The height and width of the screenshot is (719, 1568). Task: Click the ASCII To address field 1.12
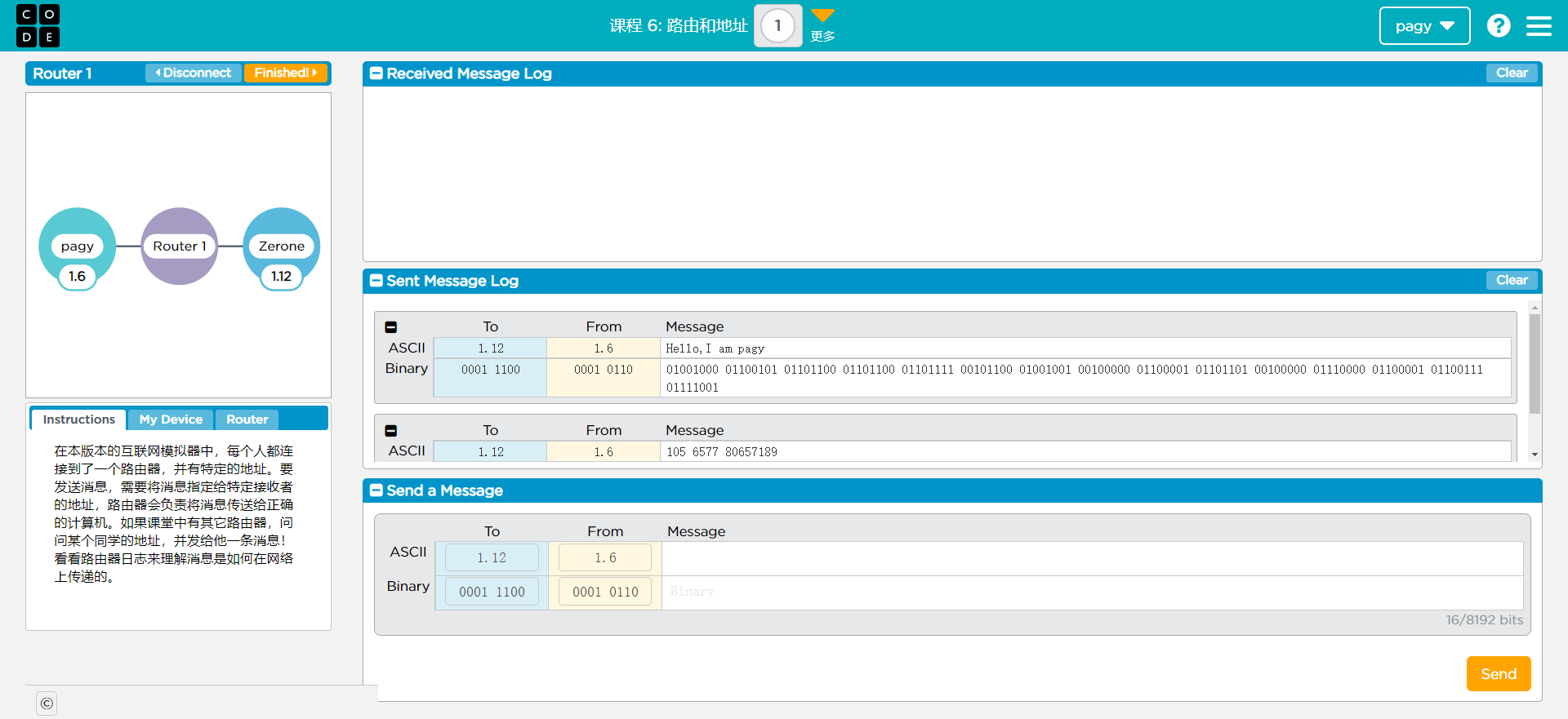coord(492,557)
